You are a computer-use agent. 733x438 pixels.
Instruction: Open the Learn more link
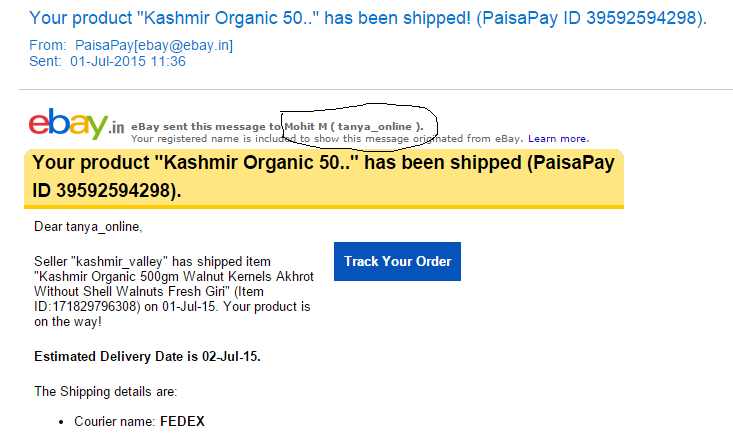tap(558, 138)
